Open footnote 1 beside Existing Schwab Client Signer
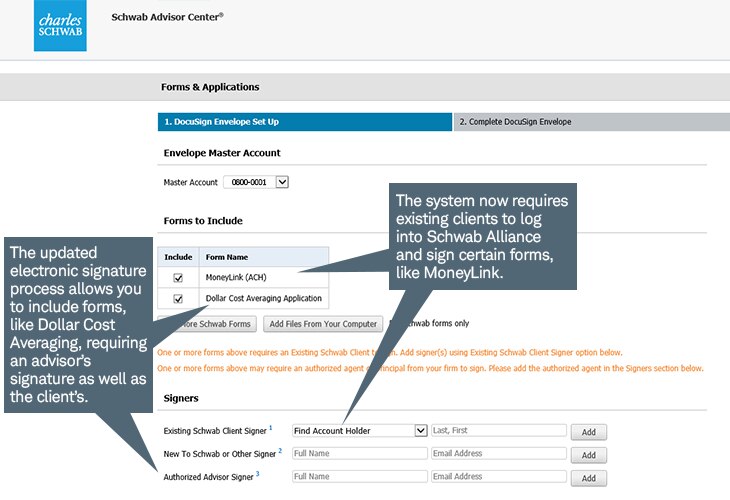This screenshot has width=730, height=500. (x=270, y=427)
